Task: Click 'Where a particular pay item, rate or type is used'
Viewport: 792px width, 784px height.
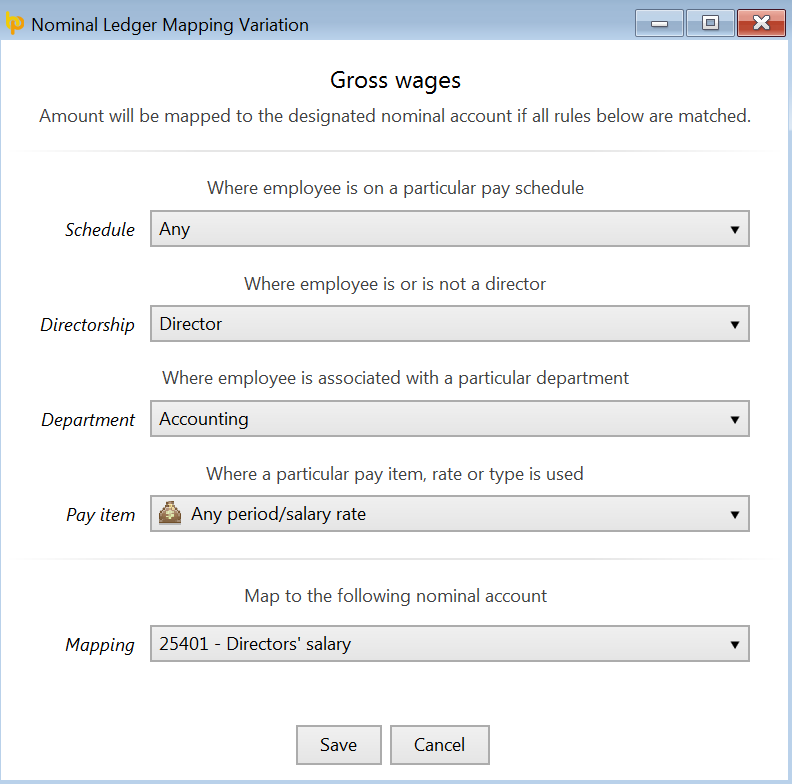Action: click(394, 474)
